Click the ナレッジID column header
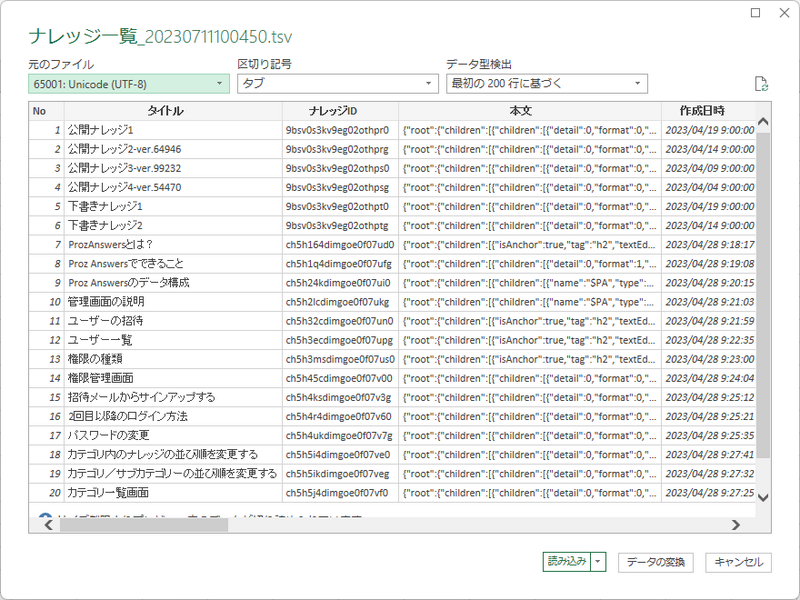Screen dimensions: 800x600 tap(340, 111)
